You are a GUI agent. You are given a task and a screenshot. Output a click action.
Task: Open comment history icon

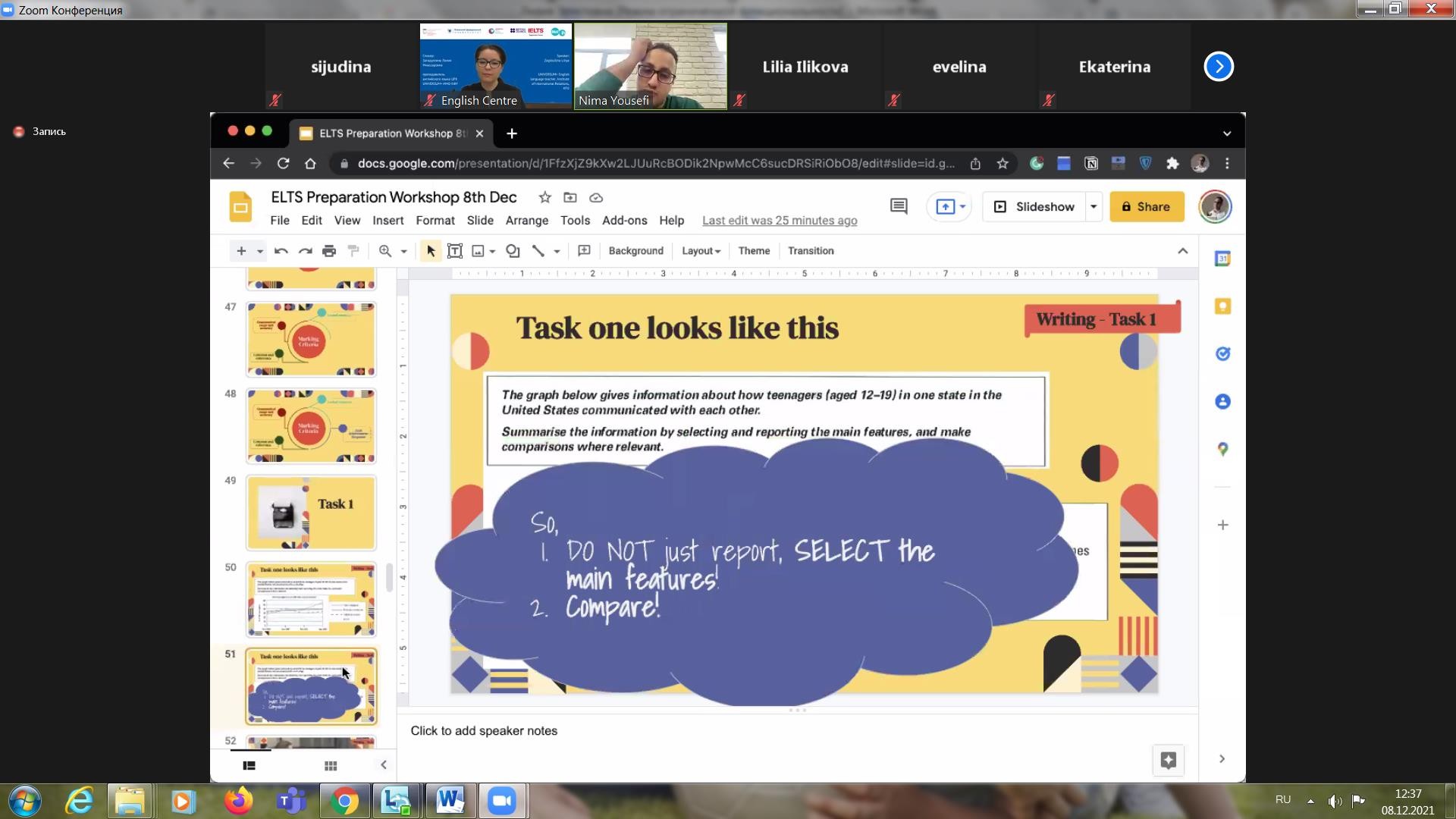pos(899,206)
